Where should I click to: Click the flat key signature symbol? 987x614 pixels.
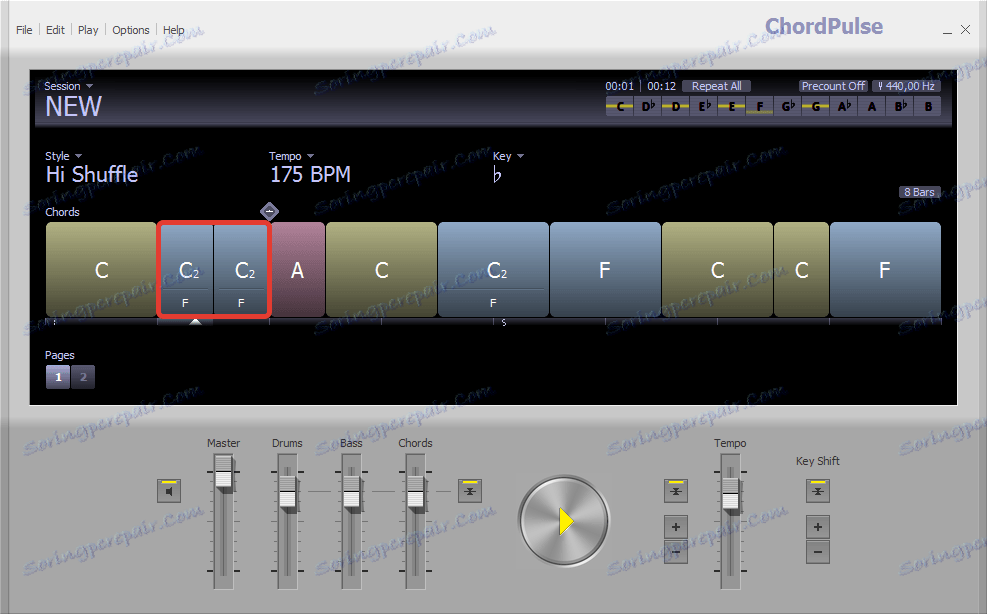[x=497, y=175]
